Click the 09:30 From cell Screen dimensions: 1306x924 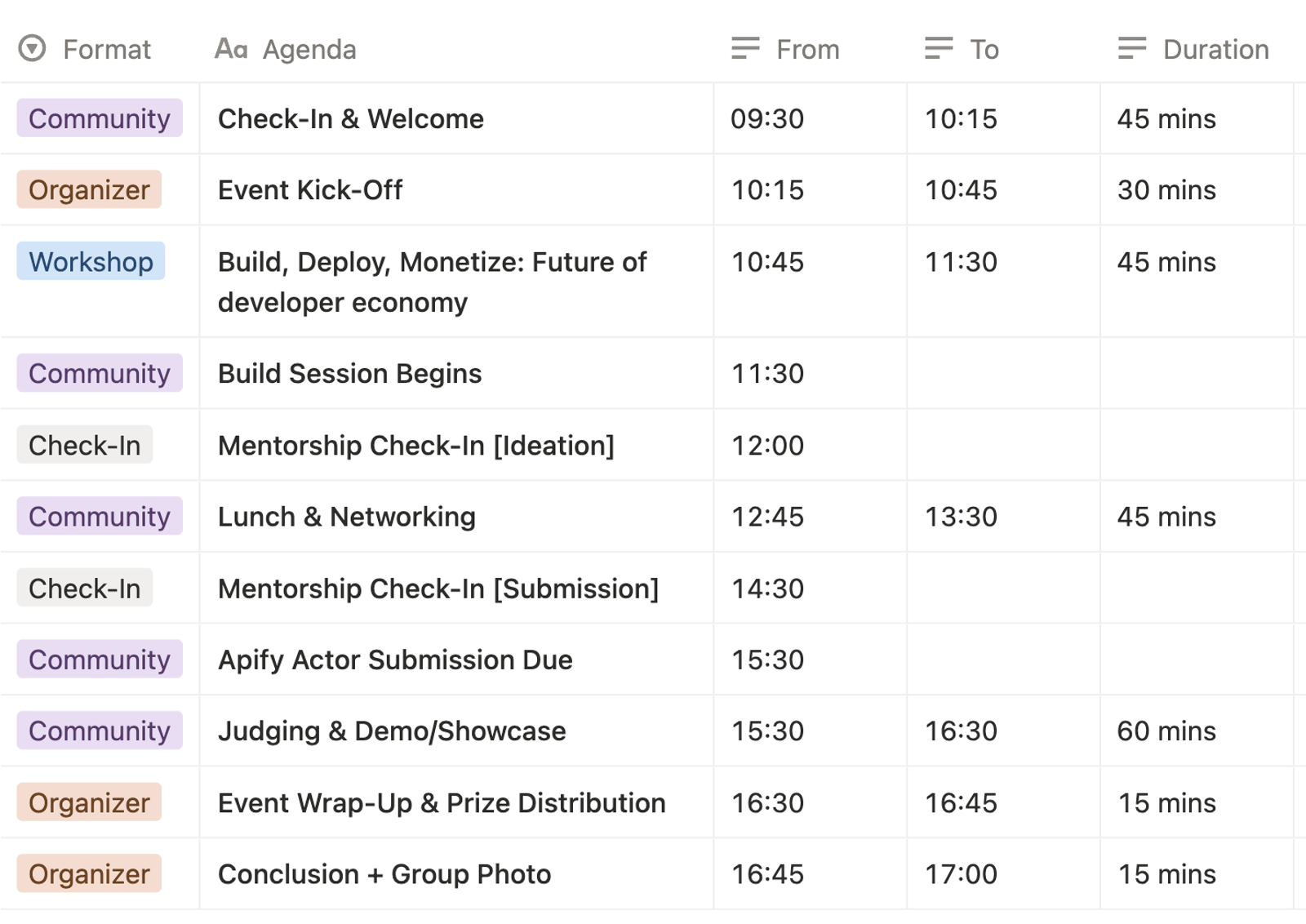pyautogui.click(x=767, y=119)
